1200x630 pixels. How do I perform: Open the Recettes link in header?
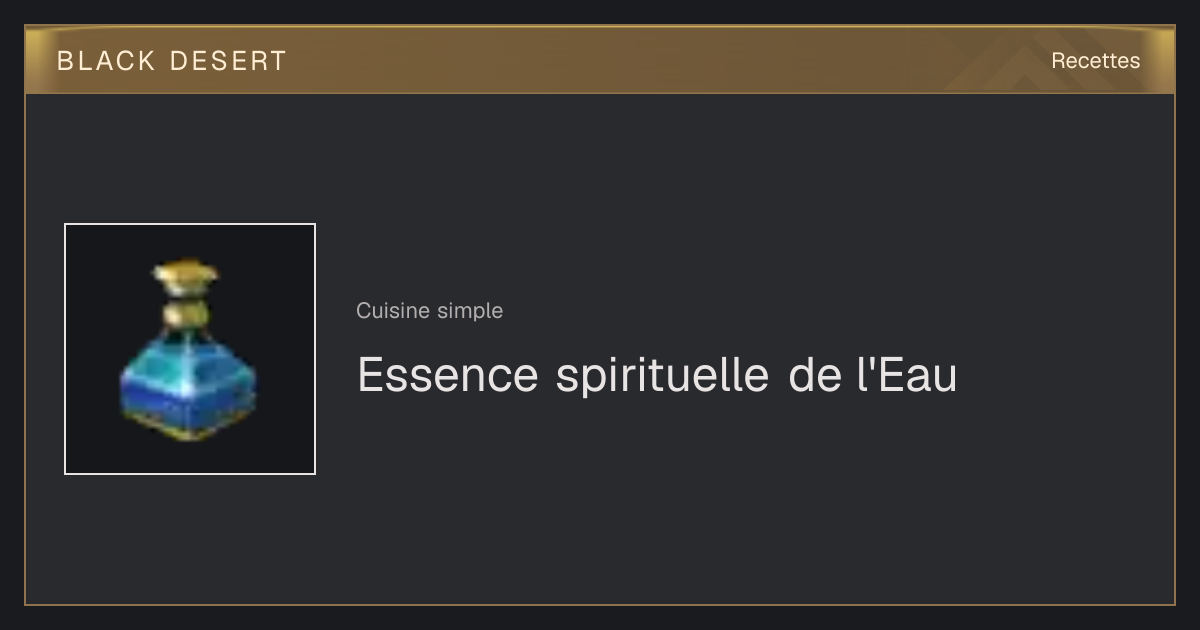pos(1095,61)
